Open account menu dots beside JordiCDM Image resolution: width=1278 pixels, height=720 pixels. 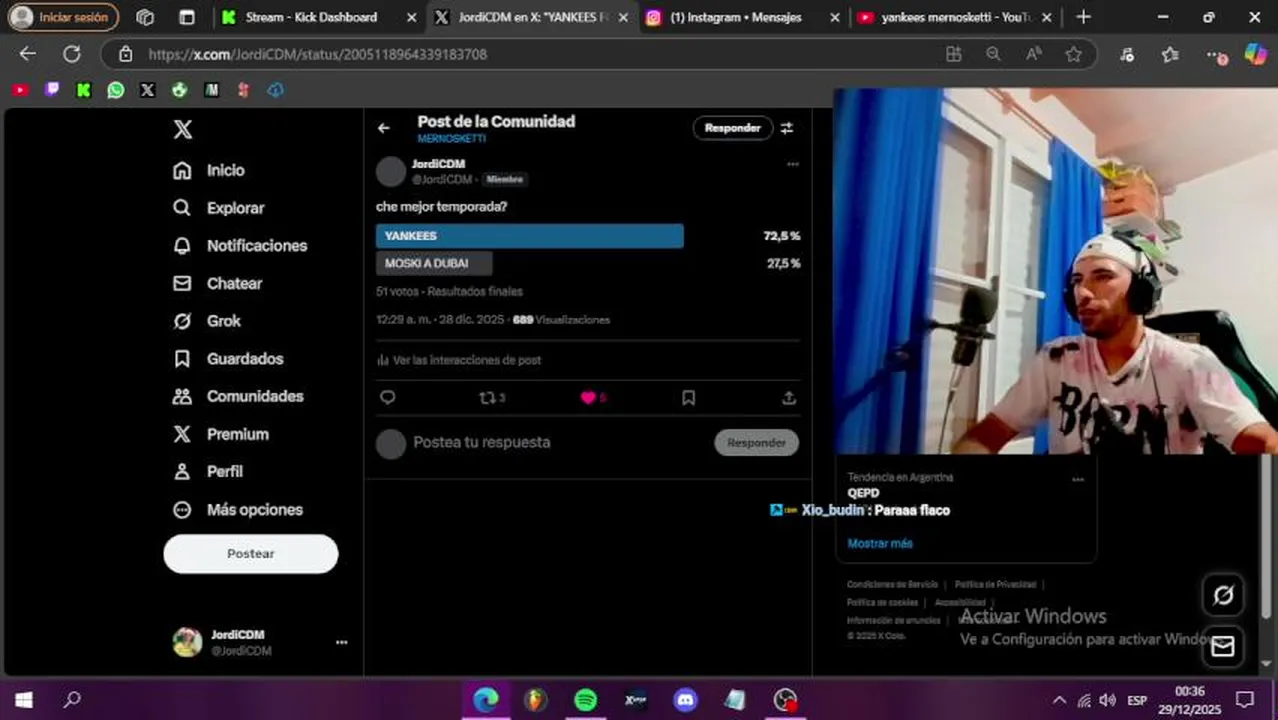(341, 642)
